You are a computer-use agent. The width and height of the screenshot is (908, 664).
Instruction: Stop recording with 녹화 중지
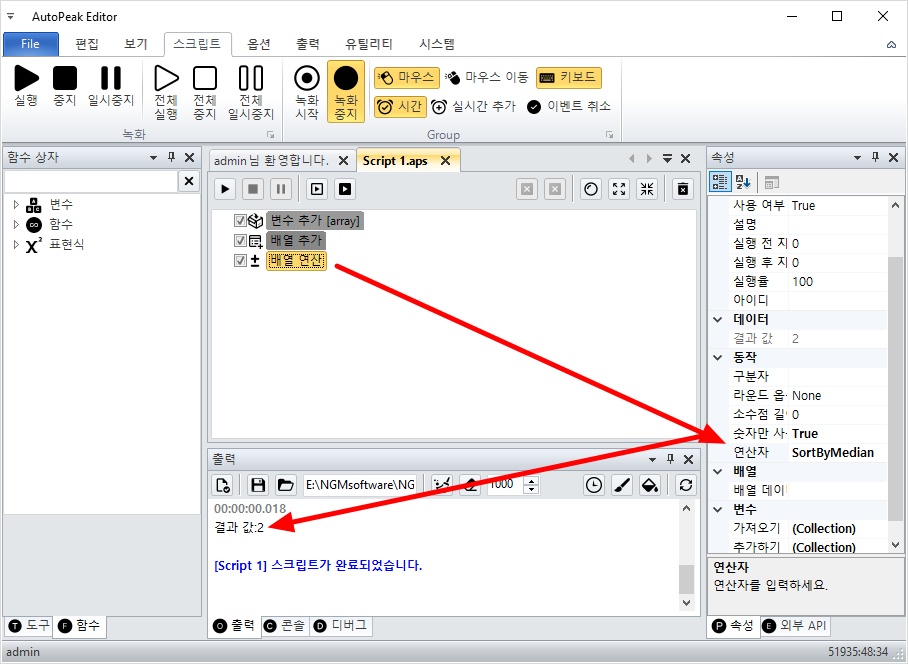[346, 92]
